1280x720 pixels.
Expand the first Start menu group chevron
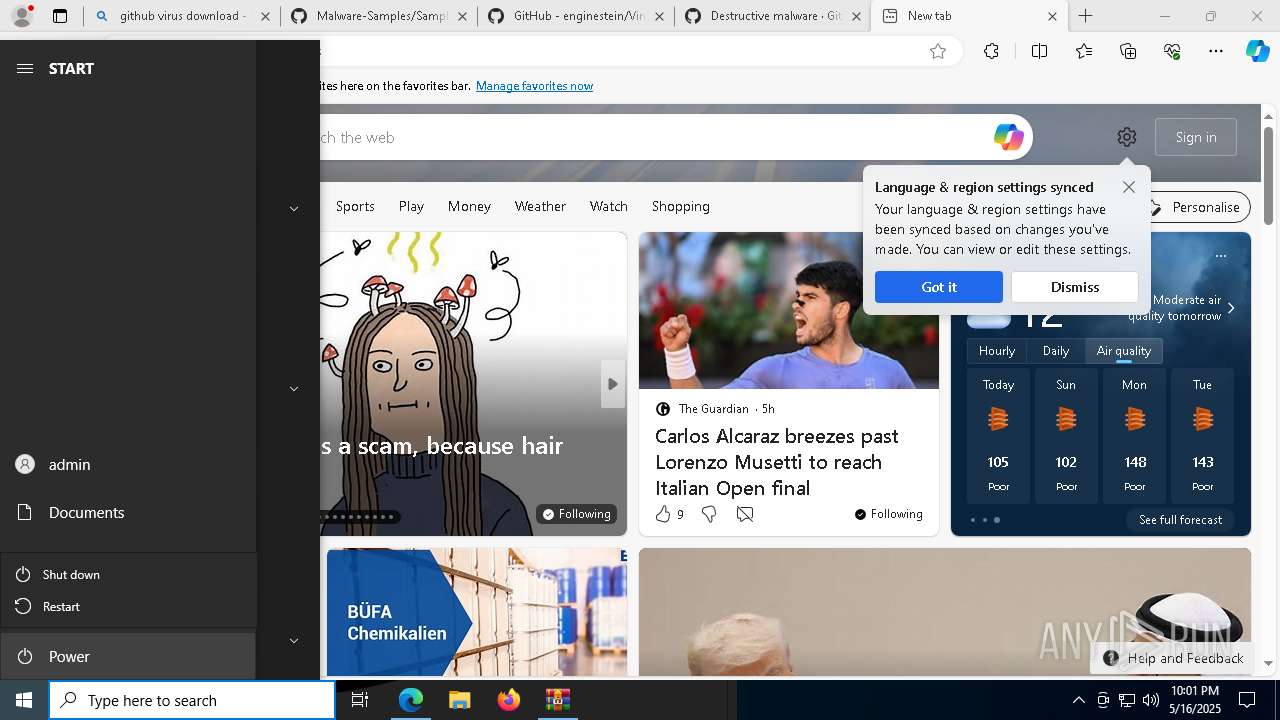click(x=294, y=209)
